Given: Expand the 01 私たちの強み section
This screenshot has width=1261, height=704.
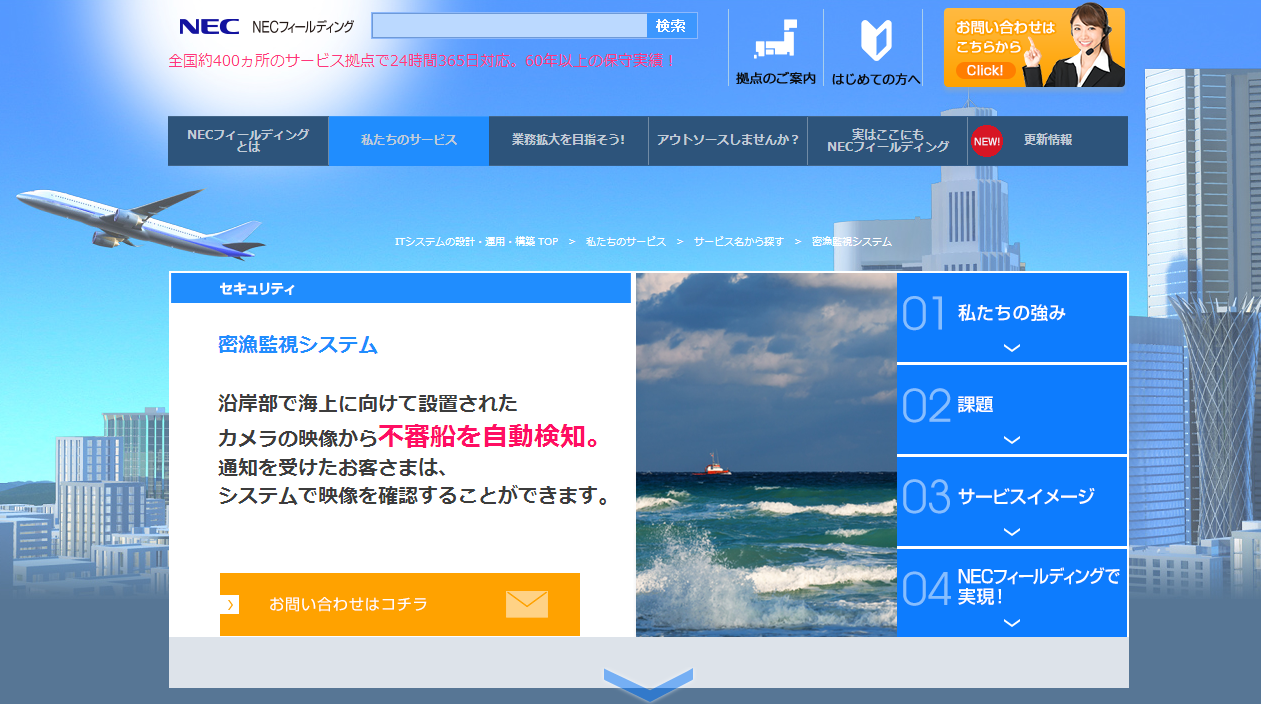Looking at the screenshot, I should point(1011,317).
